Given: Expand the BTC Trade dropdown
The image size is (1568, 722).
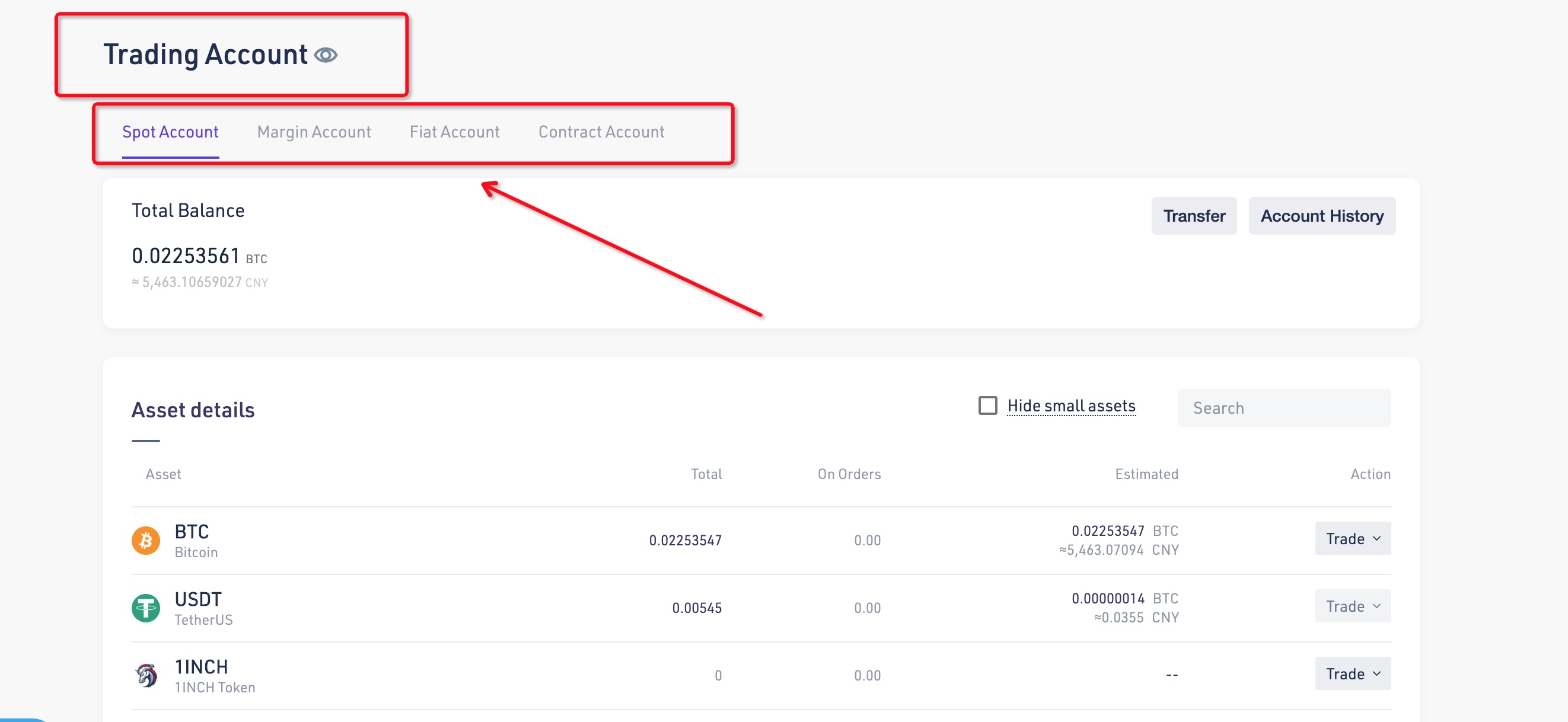Looking at the screenshot, I should pyautogui.click(x=1353, y=539).
